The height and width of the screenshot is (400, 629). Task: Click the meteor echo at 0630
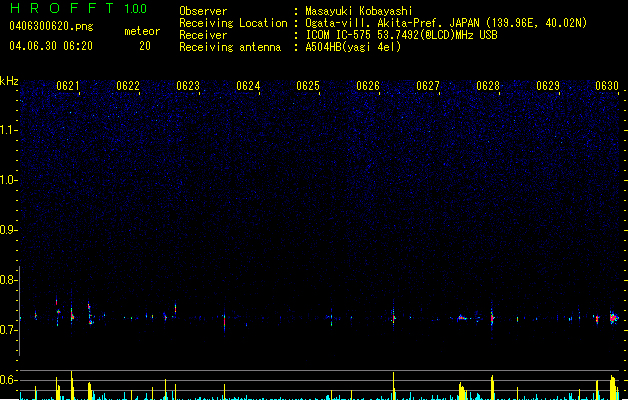(613, 318)
